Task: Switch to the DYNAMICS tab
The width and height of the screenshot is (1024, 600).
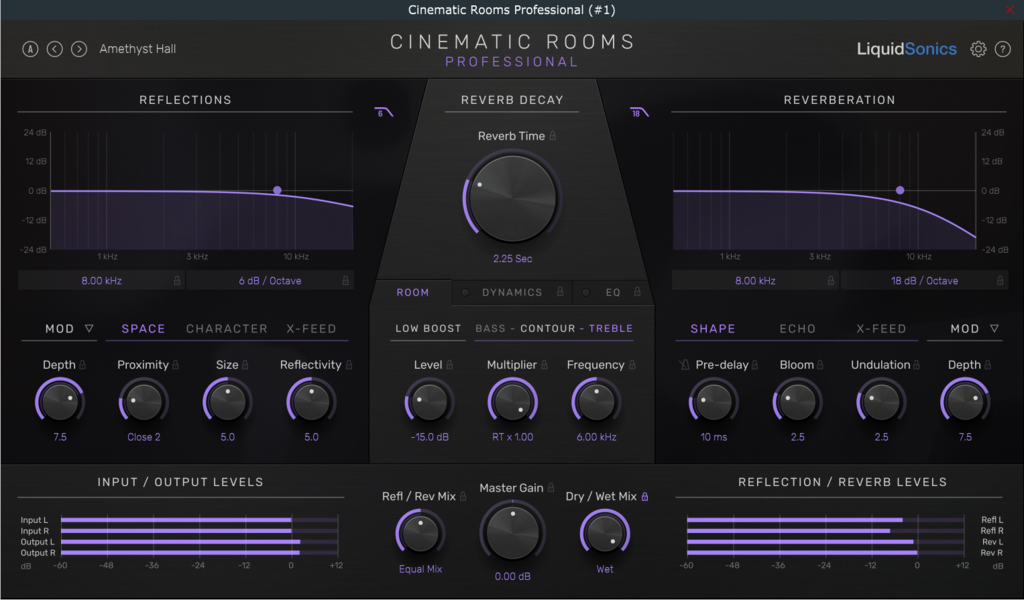Action: point(512,292)
